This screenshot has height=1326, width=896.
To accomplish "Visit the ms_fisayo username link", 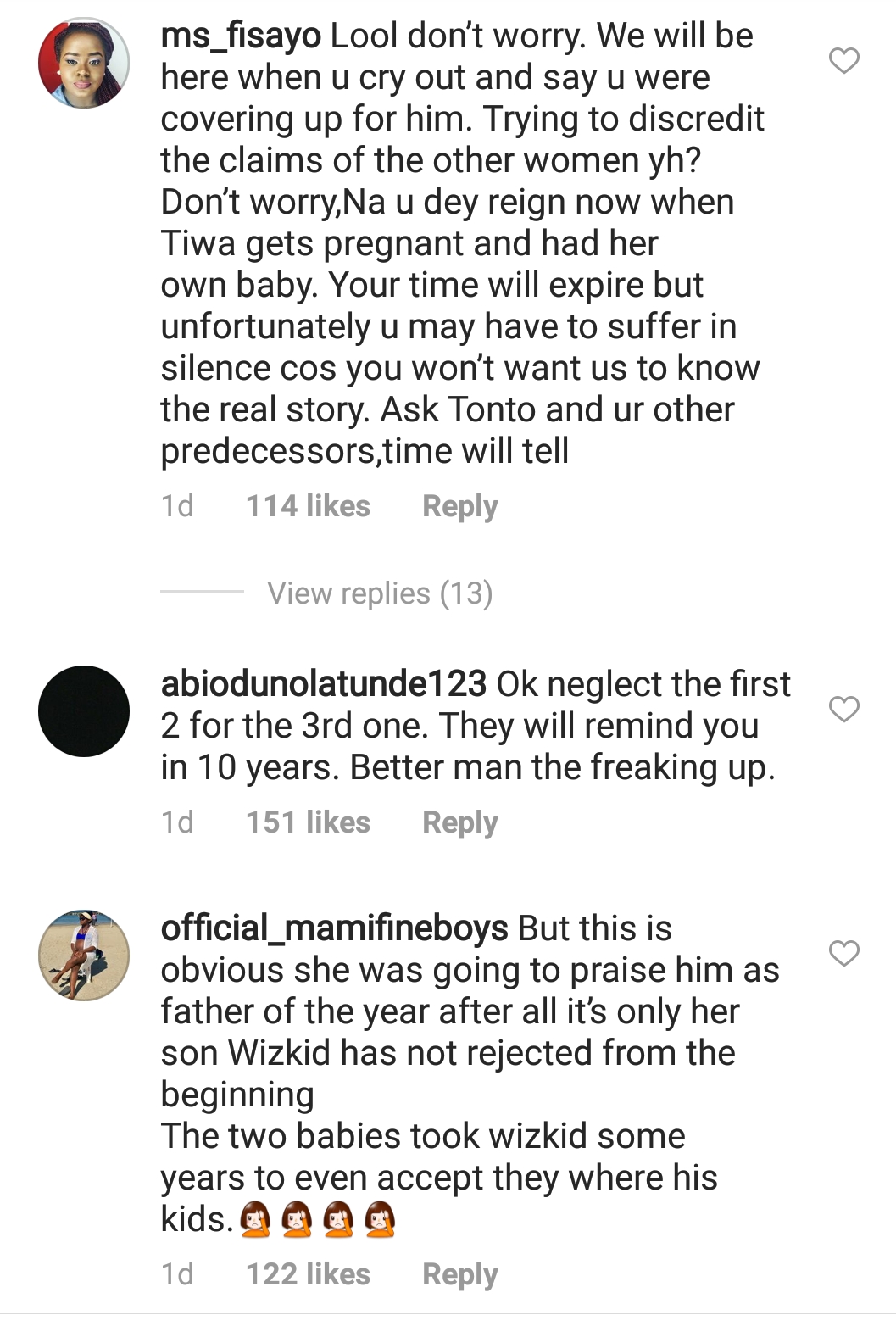I will tap(241, 36).
